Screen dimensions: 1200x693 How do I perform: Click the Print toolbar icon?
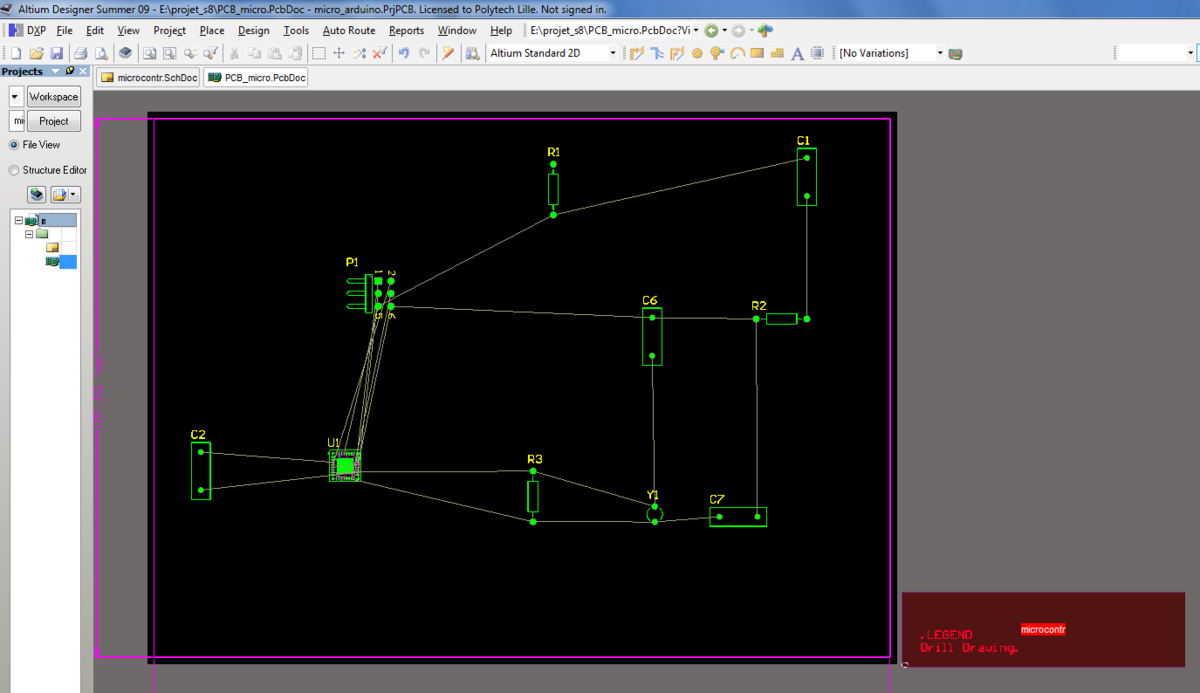80,53
